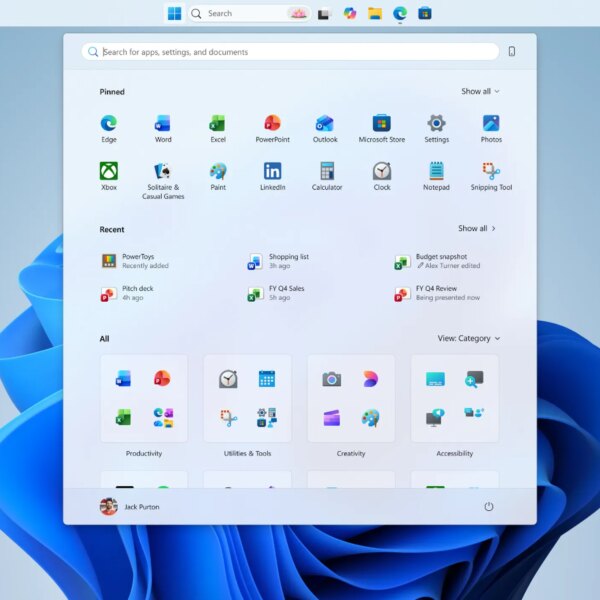
Task: Open the Notepad app
Action: (x=436, y=176)
